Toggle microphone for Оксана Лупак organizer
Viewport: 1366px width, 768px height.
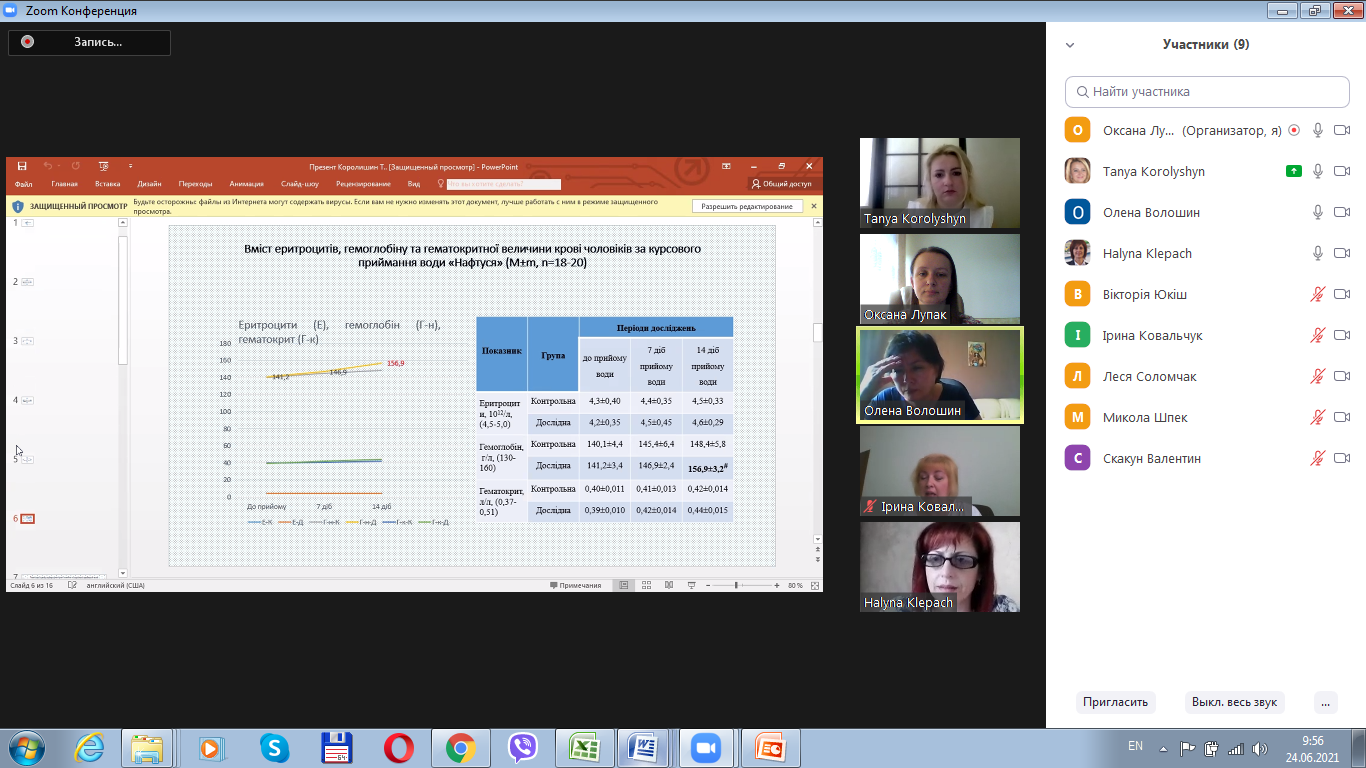click(1318, 130)
